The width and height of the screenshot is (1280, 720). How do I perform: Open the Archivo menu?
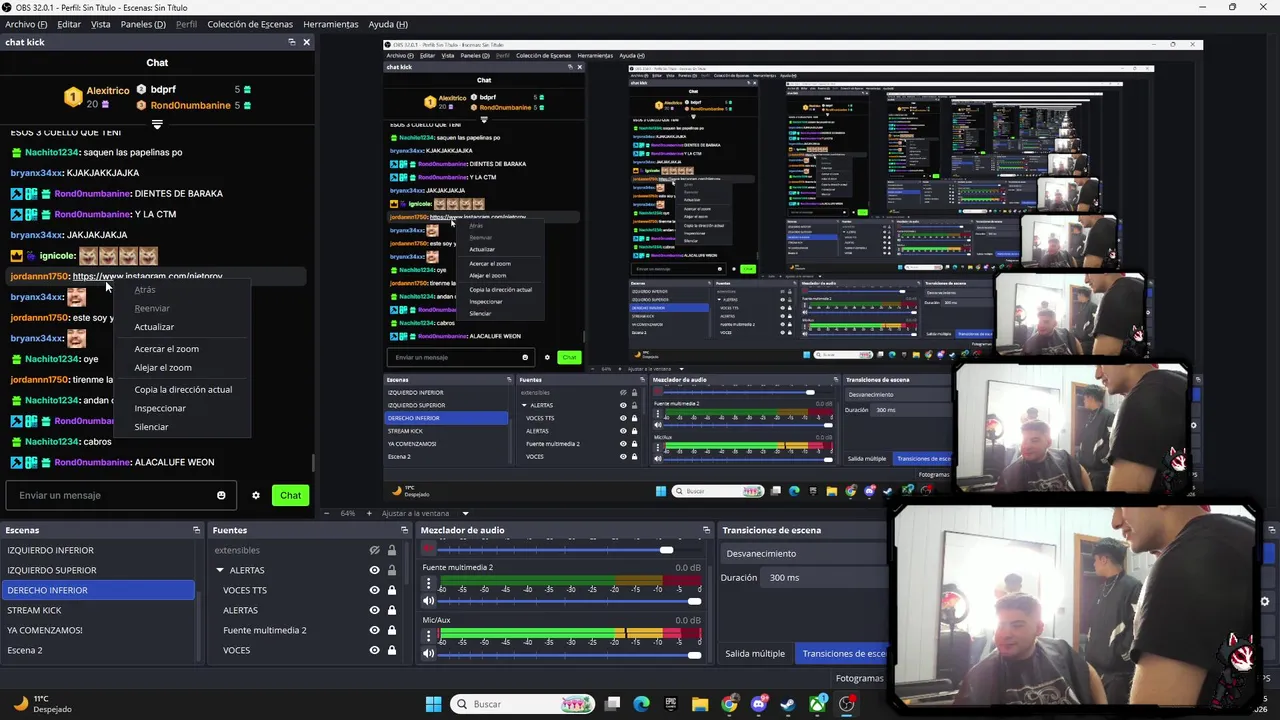pyautogui.click(x=26, y=24)
